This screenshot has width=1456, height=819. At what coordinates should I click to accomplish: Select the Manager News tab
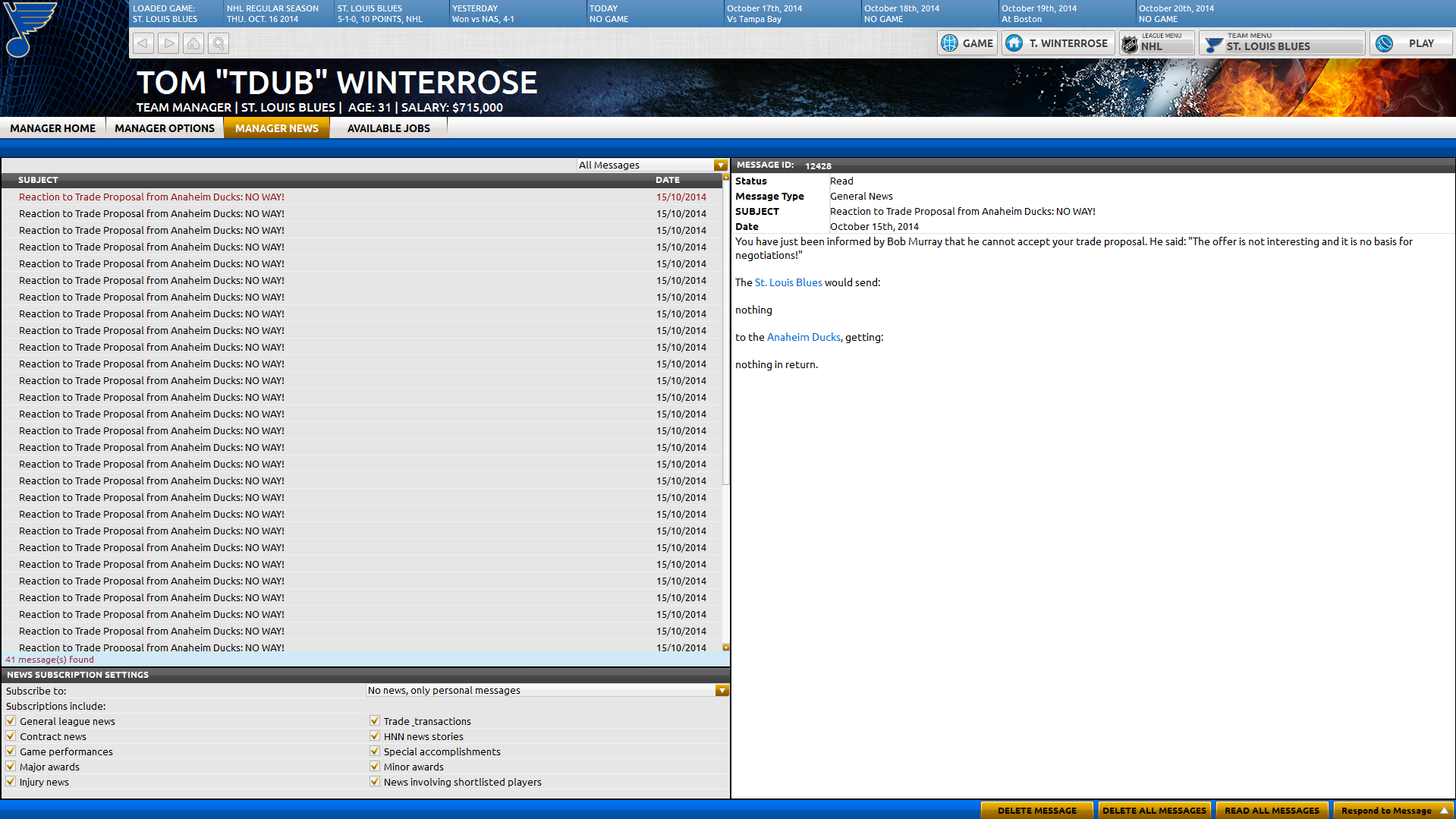click(x=277, y=128)
